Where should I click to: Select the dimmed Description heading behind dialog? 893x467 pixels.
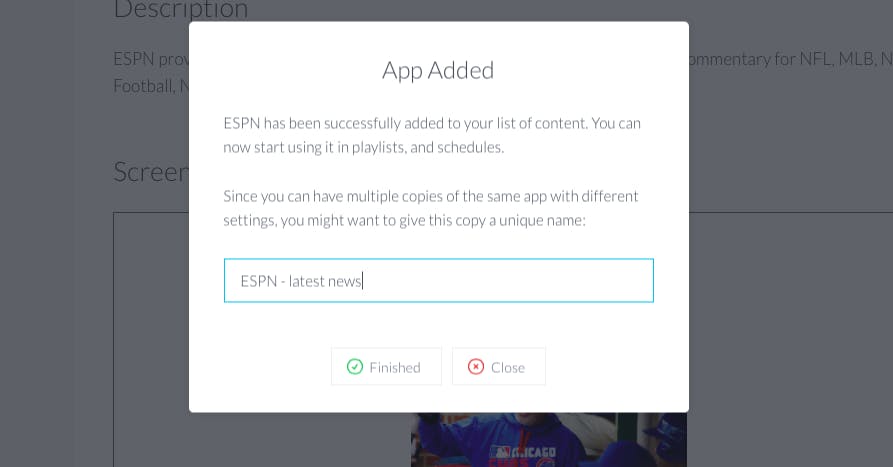point(181,10)
